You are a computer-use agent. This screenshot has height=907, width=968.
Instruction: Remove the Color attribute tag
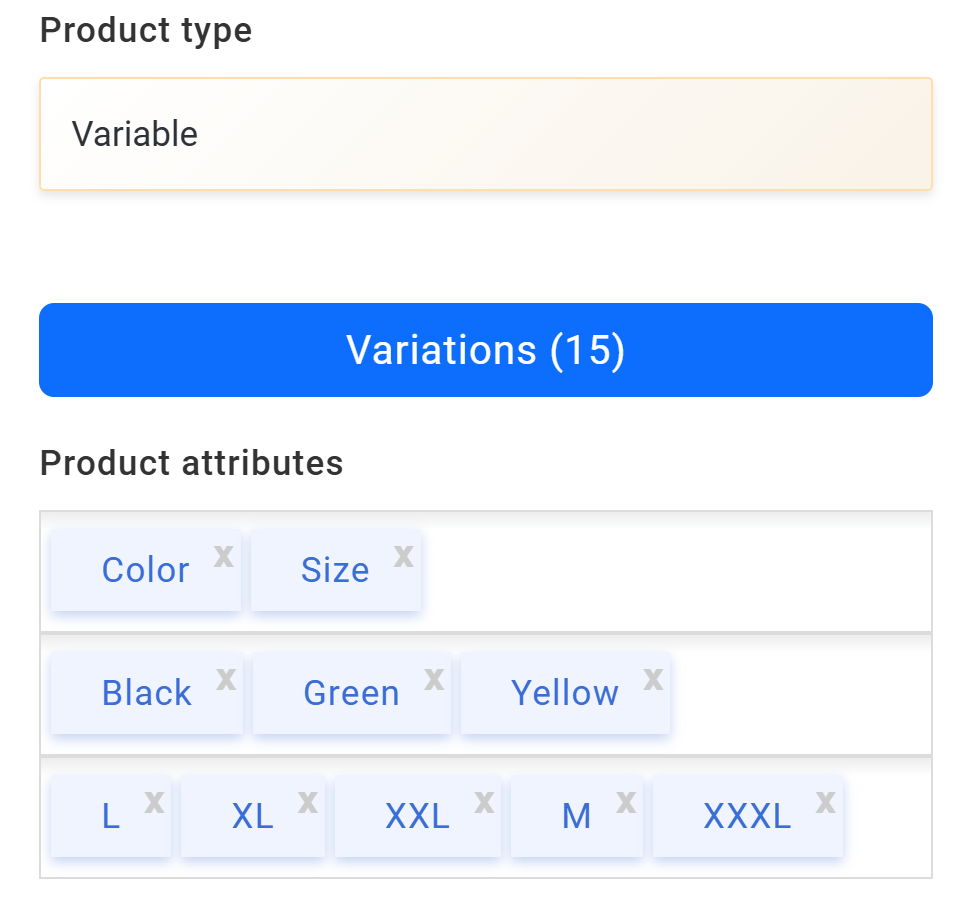pyautogui.click(x=224, y=557)
